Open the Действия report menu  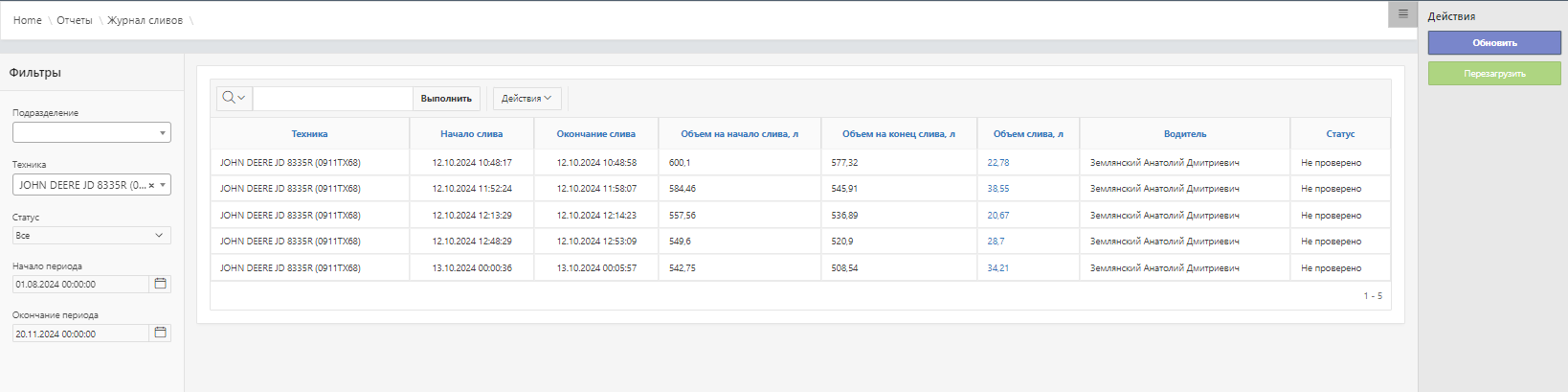(526, 98)
